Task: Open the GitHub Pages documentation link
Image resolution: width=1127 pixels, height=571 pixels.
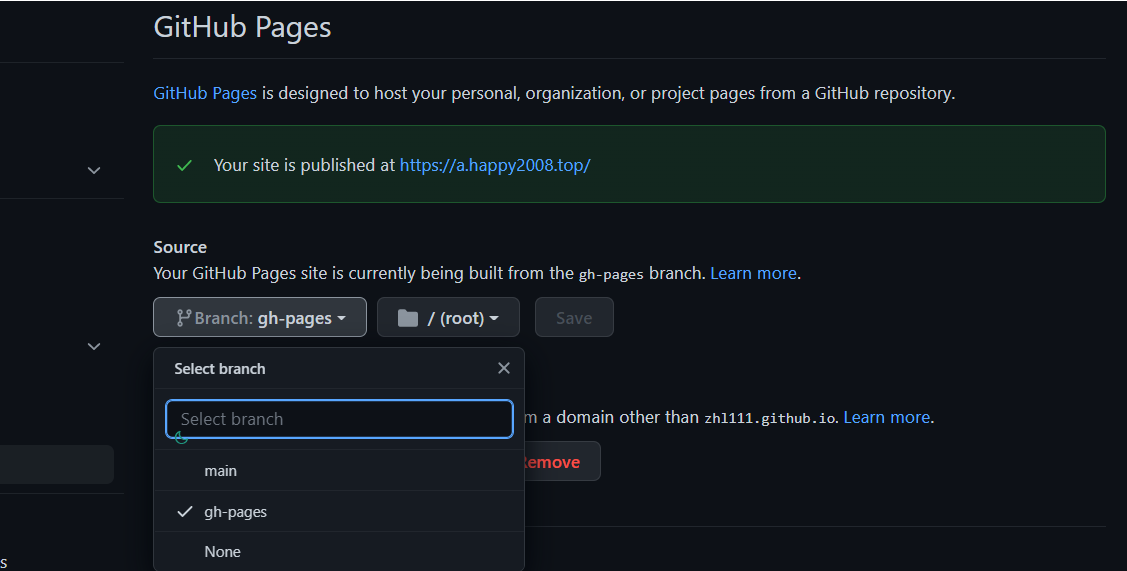Action: point(205,93)
